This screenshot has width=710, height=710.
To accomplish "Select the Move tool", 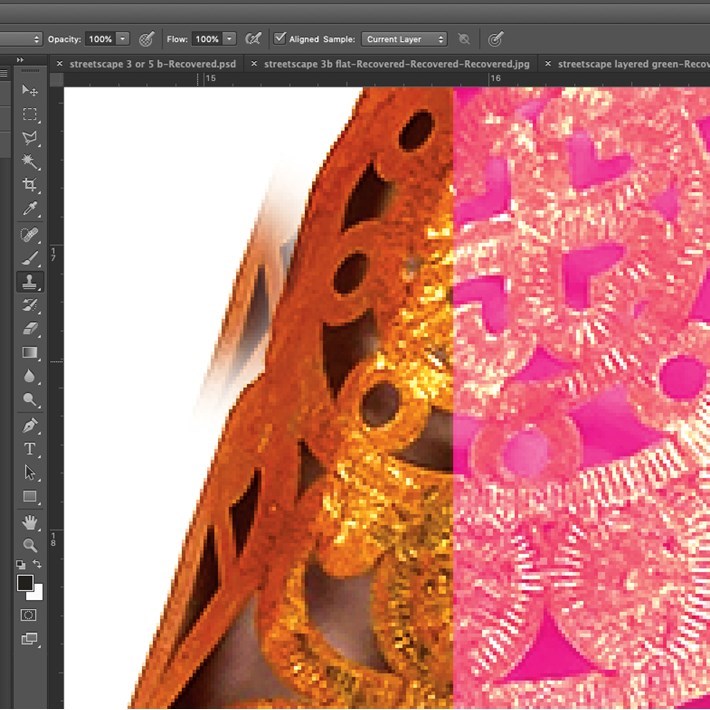I will pos(29,91).
